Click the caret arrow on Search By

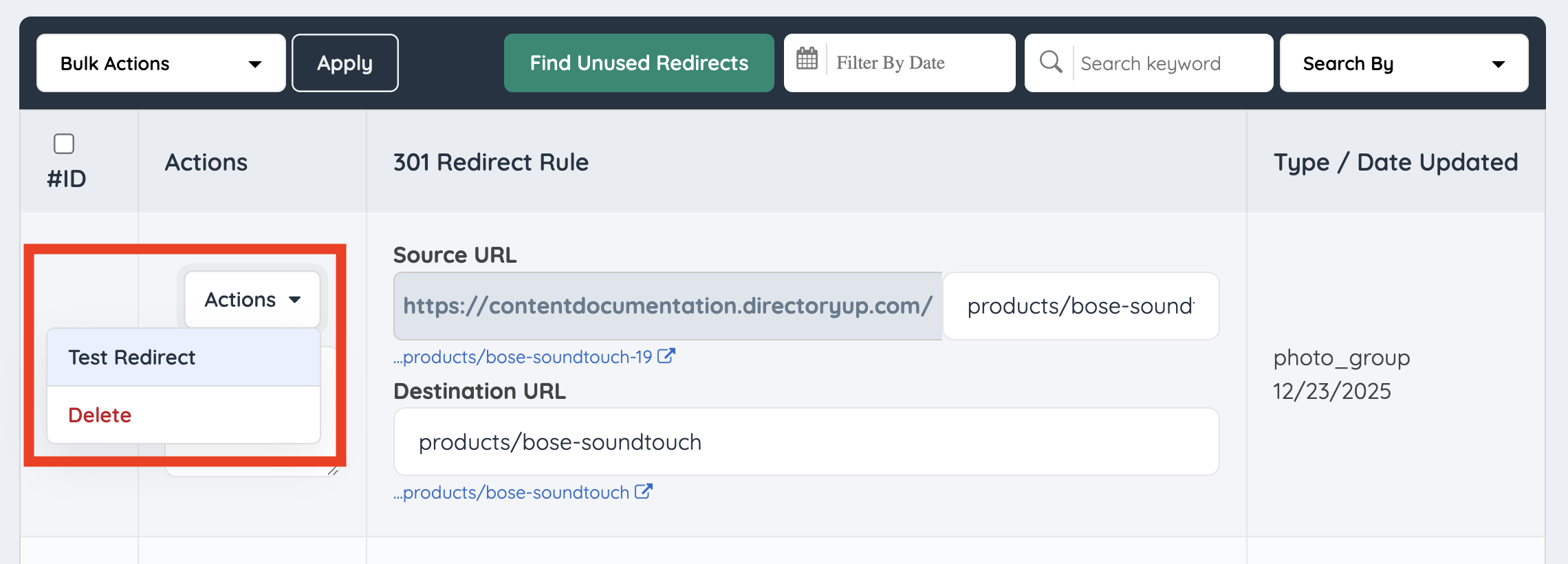coord(1498,64)
